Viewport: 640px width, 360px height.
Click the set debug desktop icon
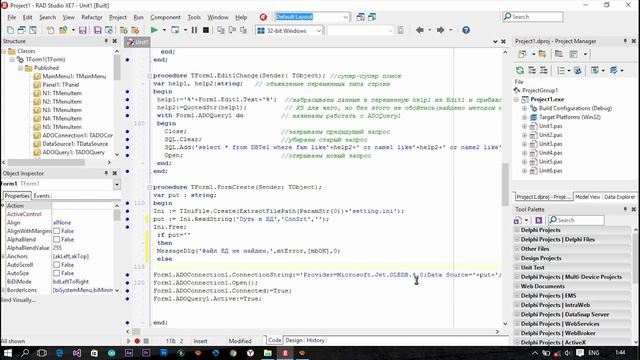point(372,17)
